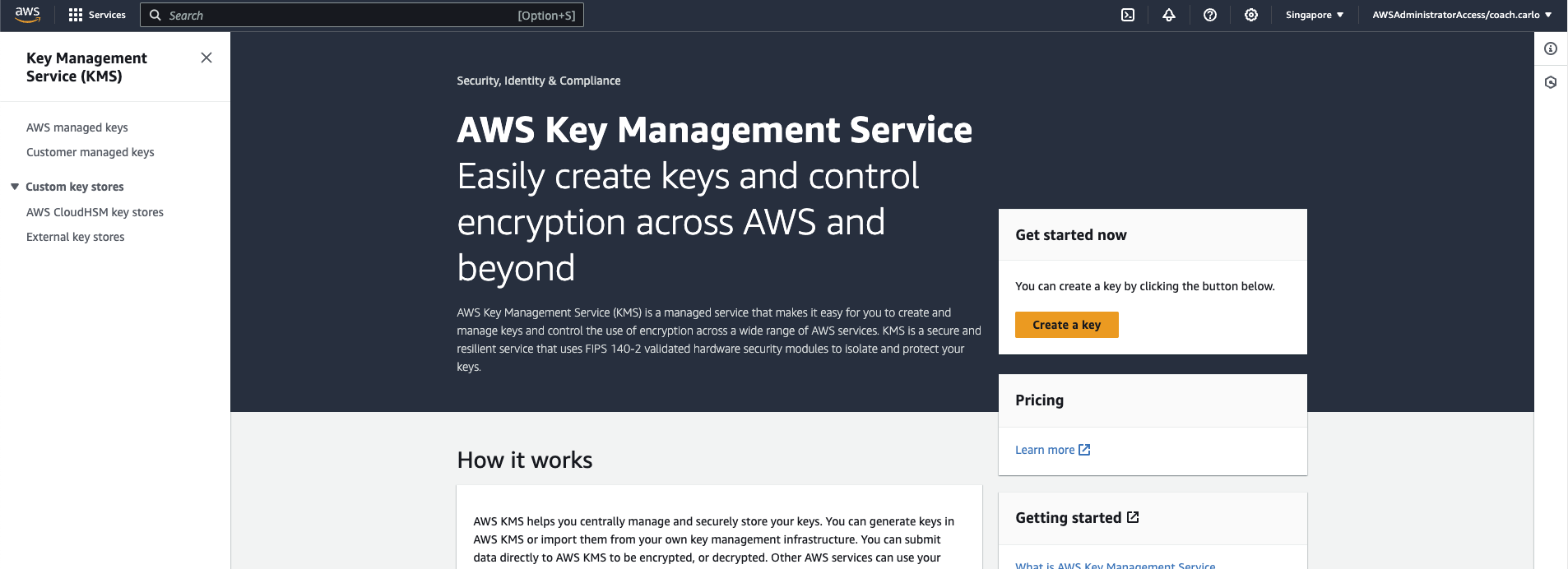The width and height of the screenshot is (1568, 569).
Task: Open AWS CloudHSM key stores
Action: click(x=95, y=212)
